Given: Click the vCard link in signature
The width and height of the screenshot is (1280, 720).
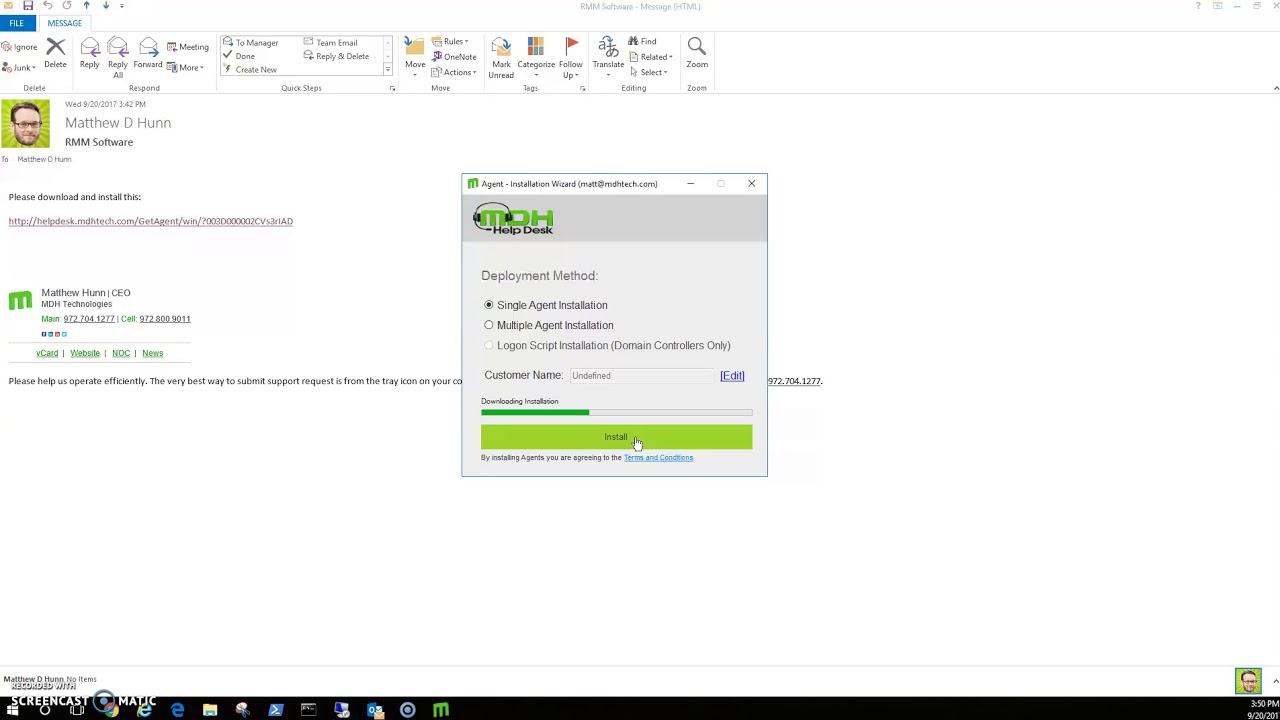Looking at the screenshot, I should click(47, 353).
